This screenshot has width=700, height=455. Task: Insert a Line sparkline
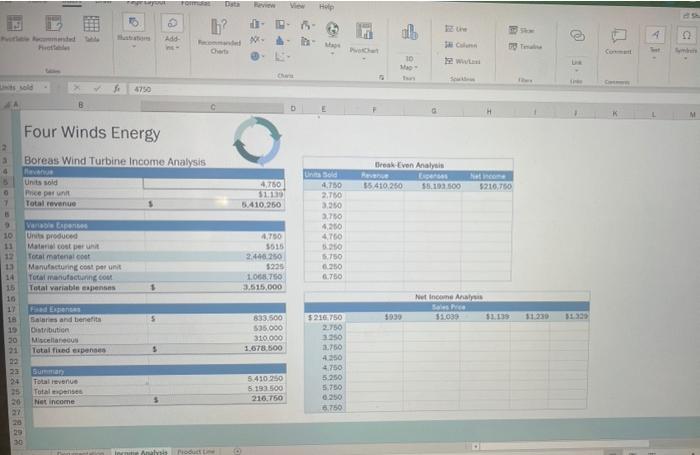coord(456,29)
